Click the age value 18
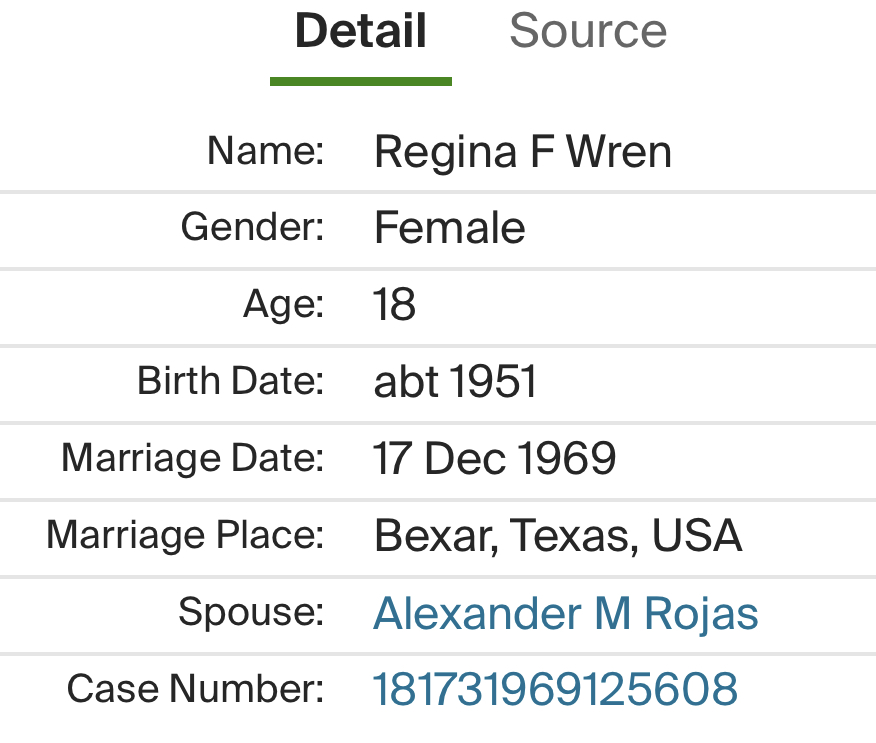 pyautogui.click(x=394, y=304)
